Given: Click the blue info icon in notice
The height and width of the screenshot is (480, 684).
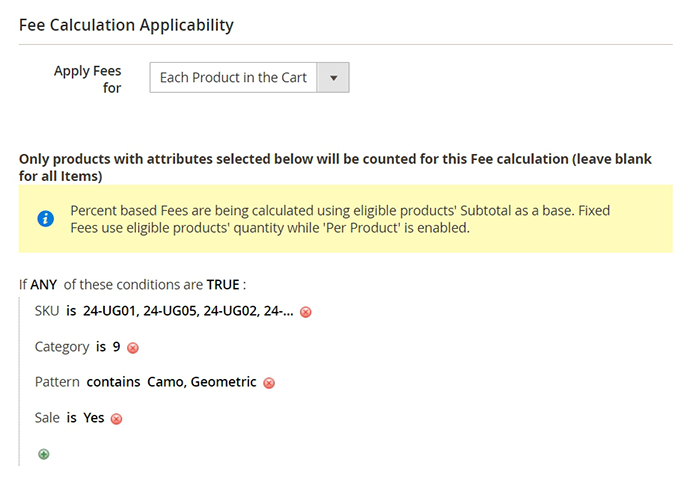Looking at the screenshot, I should pos(46,219).
